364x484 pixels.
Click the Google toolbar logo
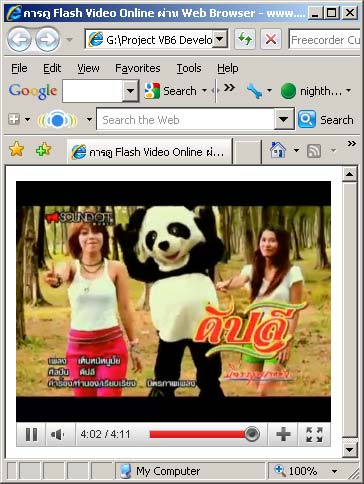[33, 91]
